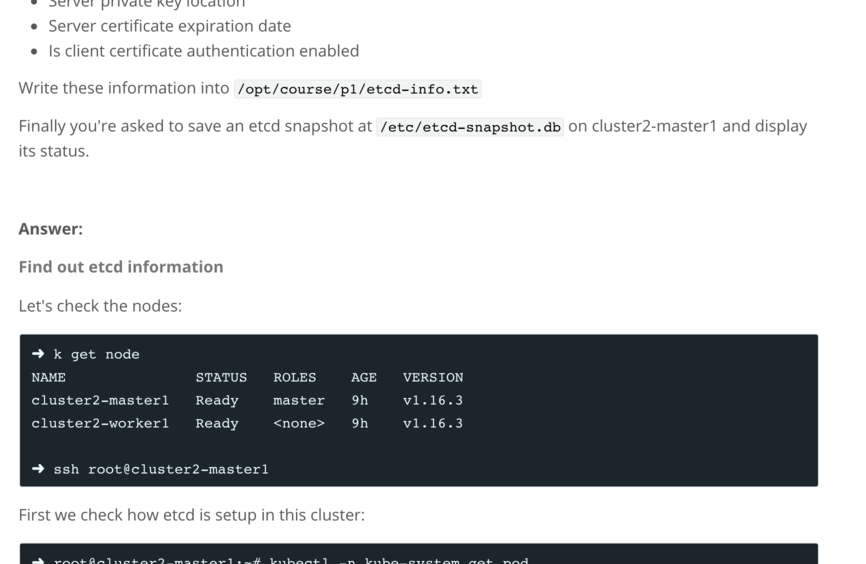Click the "Find out etcd information" heading
Image resolution: width=866 pixels, height=564 pixels.
click(x=120, y=267)
